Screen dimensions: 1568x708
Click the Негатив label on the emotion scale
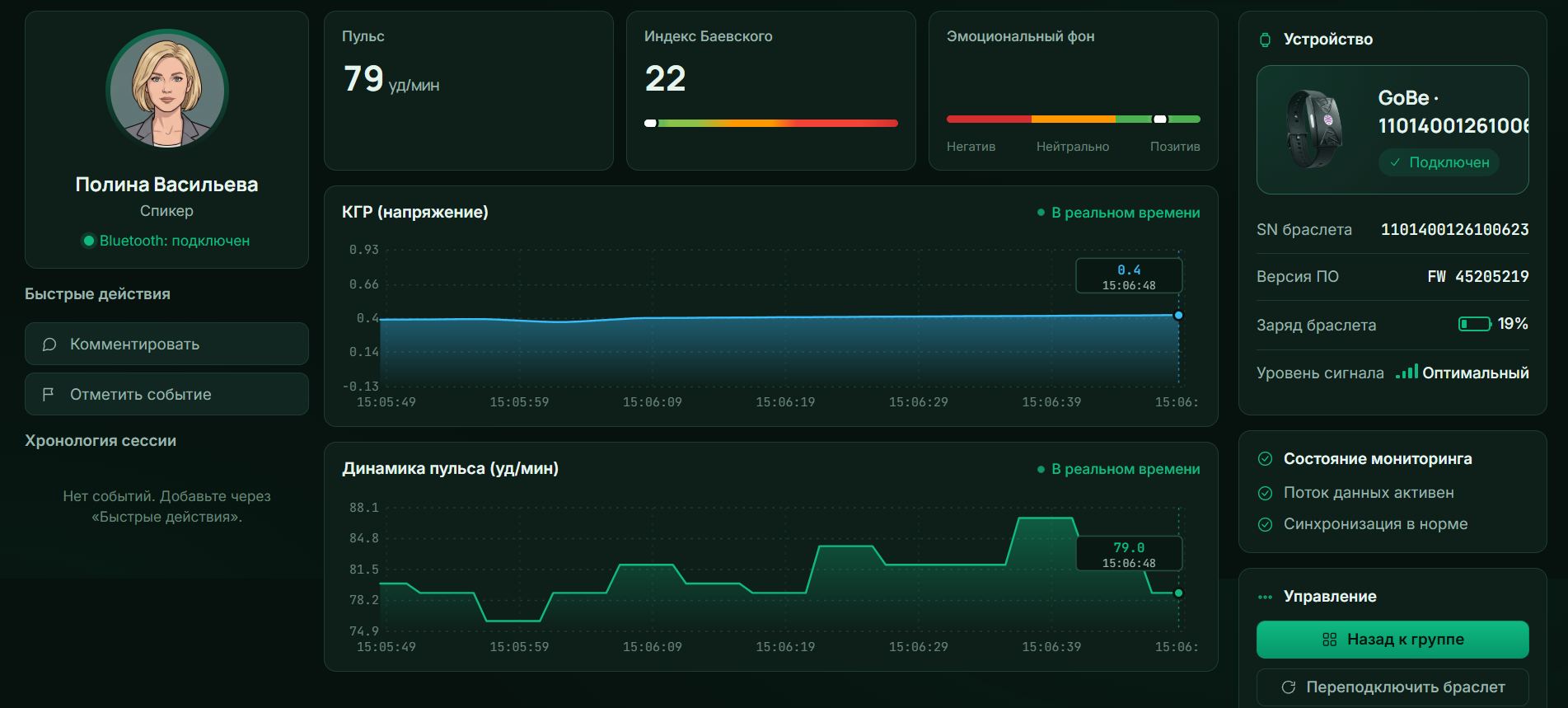click(971, 147)
